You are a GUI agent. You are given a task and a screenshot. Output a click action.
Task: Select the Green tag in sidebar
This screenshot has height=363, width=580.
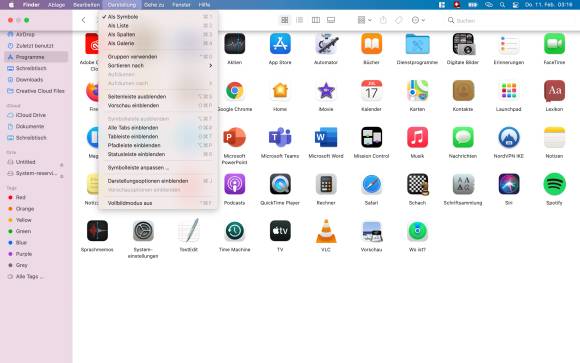(36, 231)
